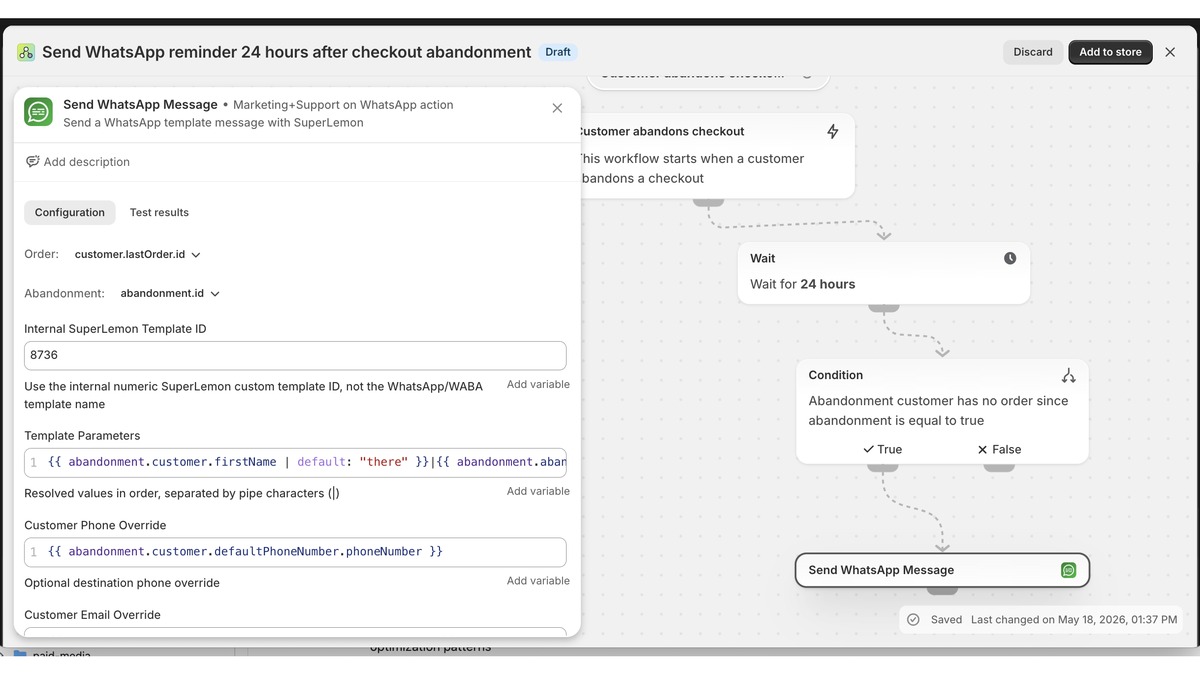Click the workflow title text

click(x=286, y=52)
